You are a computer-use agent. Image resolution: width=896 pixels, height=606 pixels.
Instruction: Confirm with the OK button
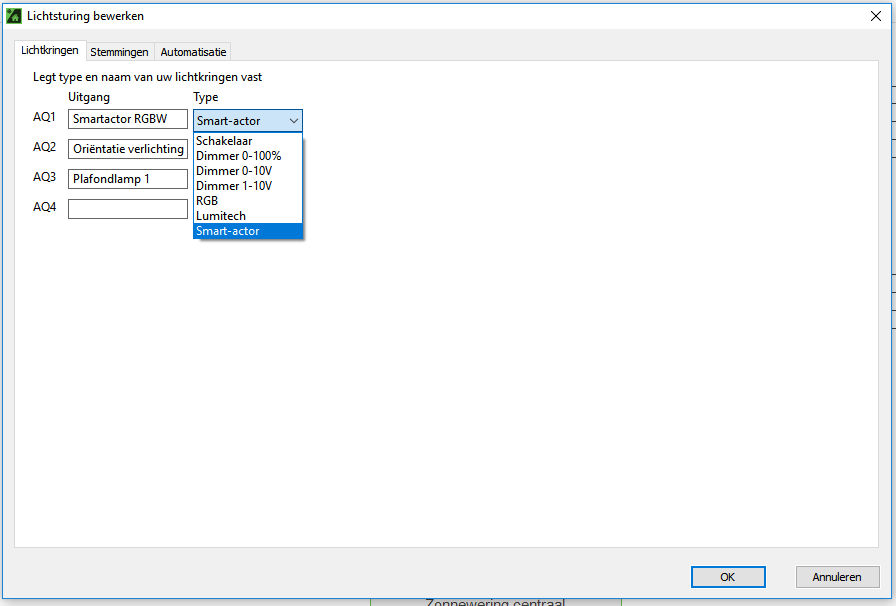(x=727, y=577)
